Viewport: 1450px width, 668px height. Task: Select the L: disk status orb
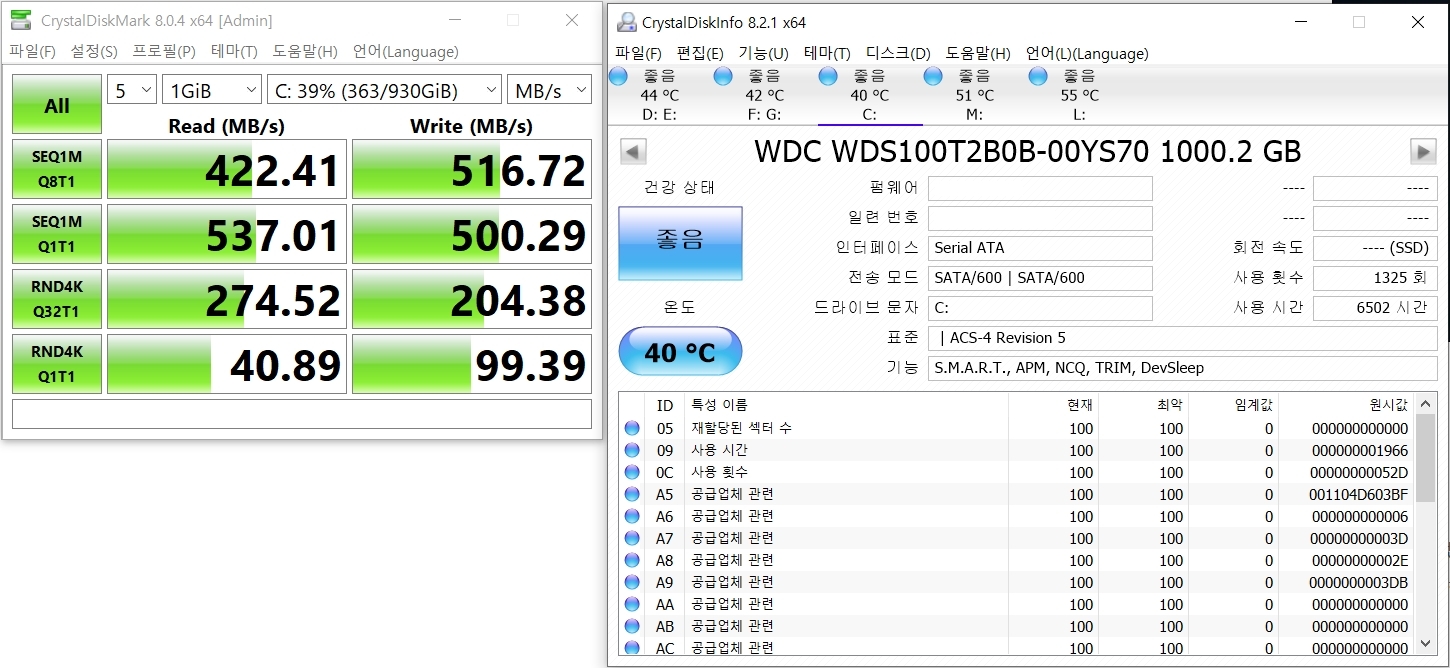click(x=1038, y=76)
